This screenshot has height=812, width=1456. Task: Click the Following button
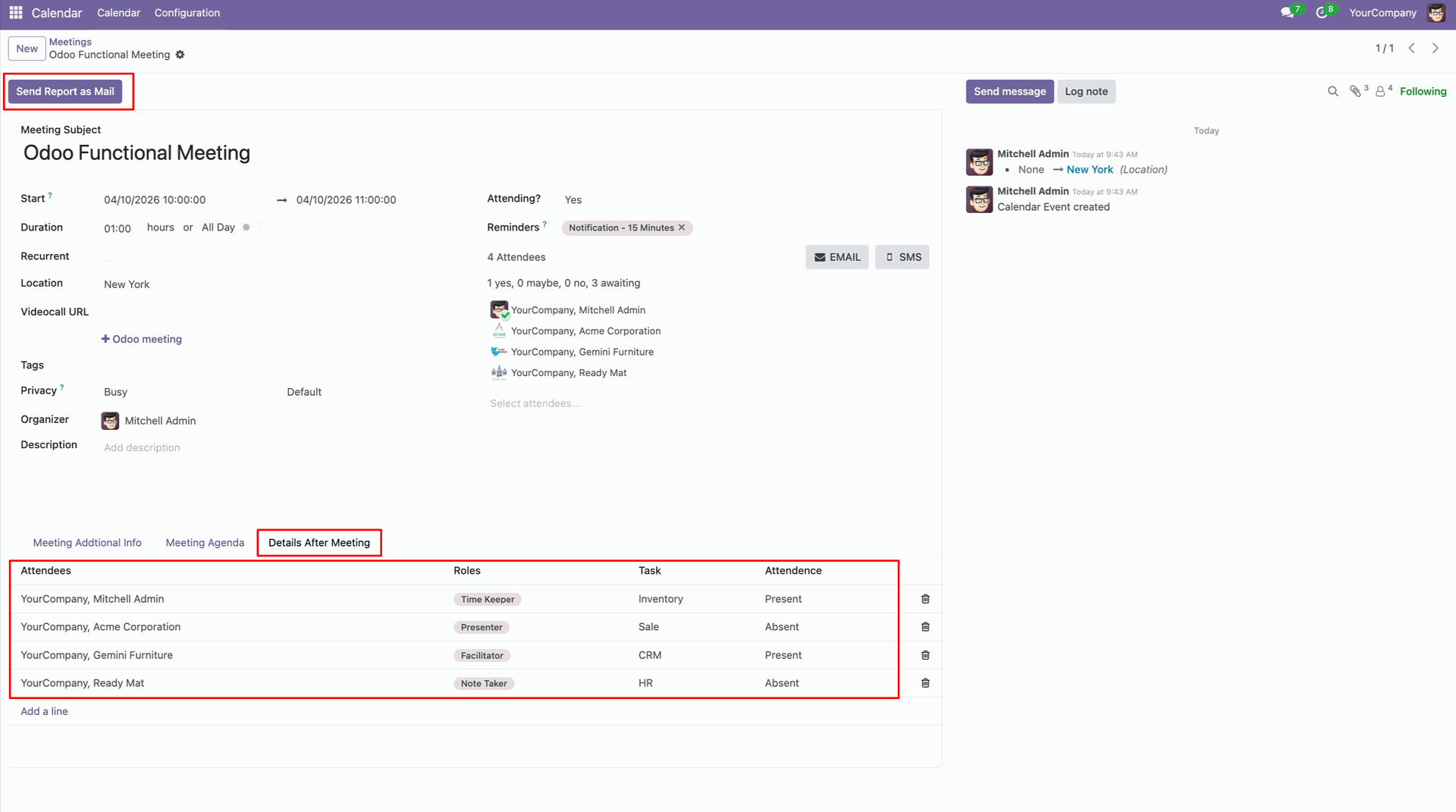[x=1423, y=92]
